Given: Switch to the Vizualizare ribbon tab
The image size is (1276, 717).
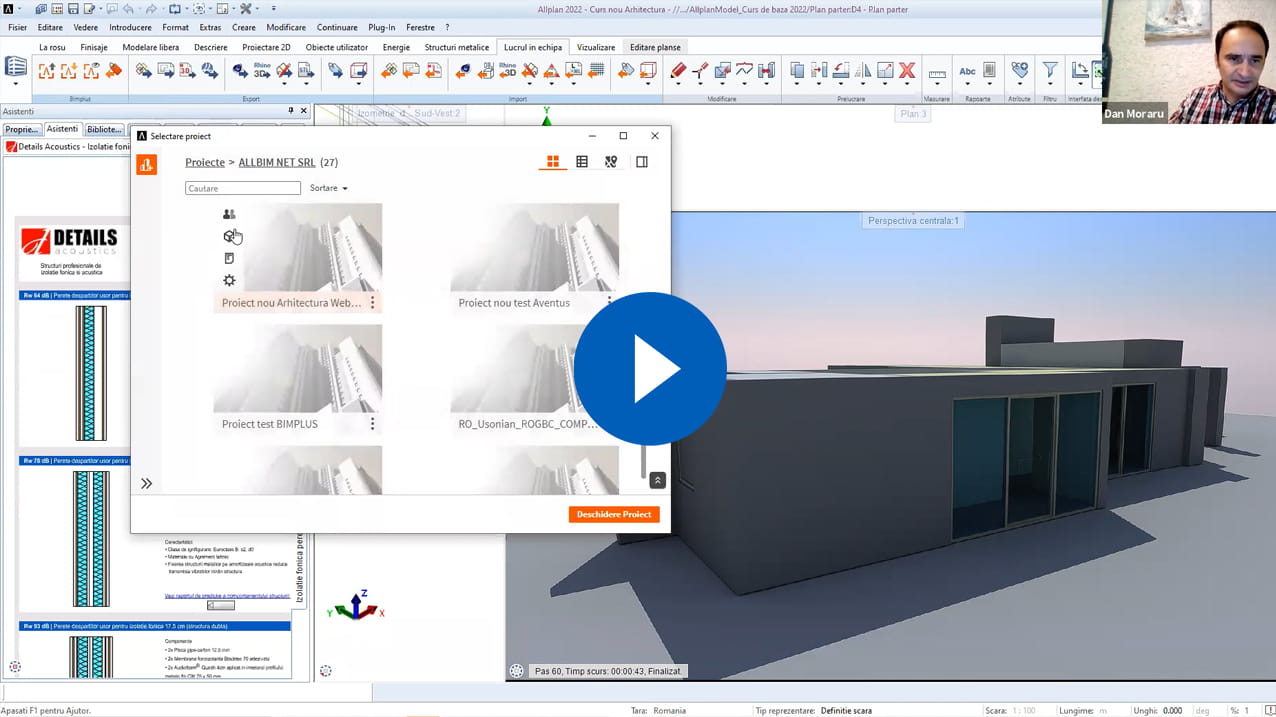Looking at the screenshot, I should (596, 47).
